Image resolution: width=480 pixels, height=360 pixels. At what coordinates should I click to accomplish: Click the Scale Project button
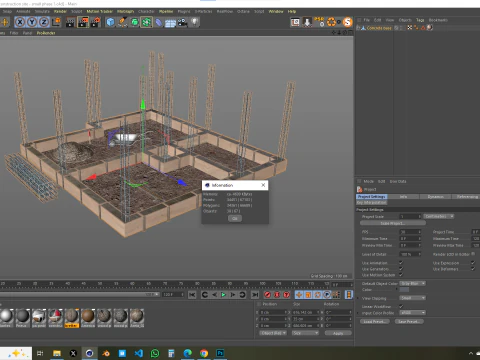(x=393, y=223)
